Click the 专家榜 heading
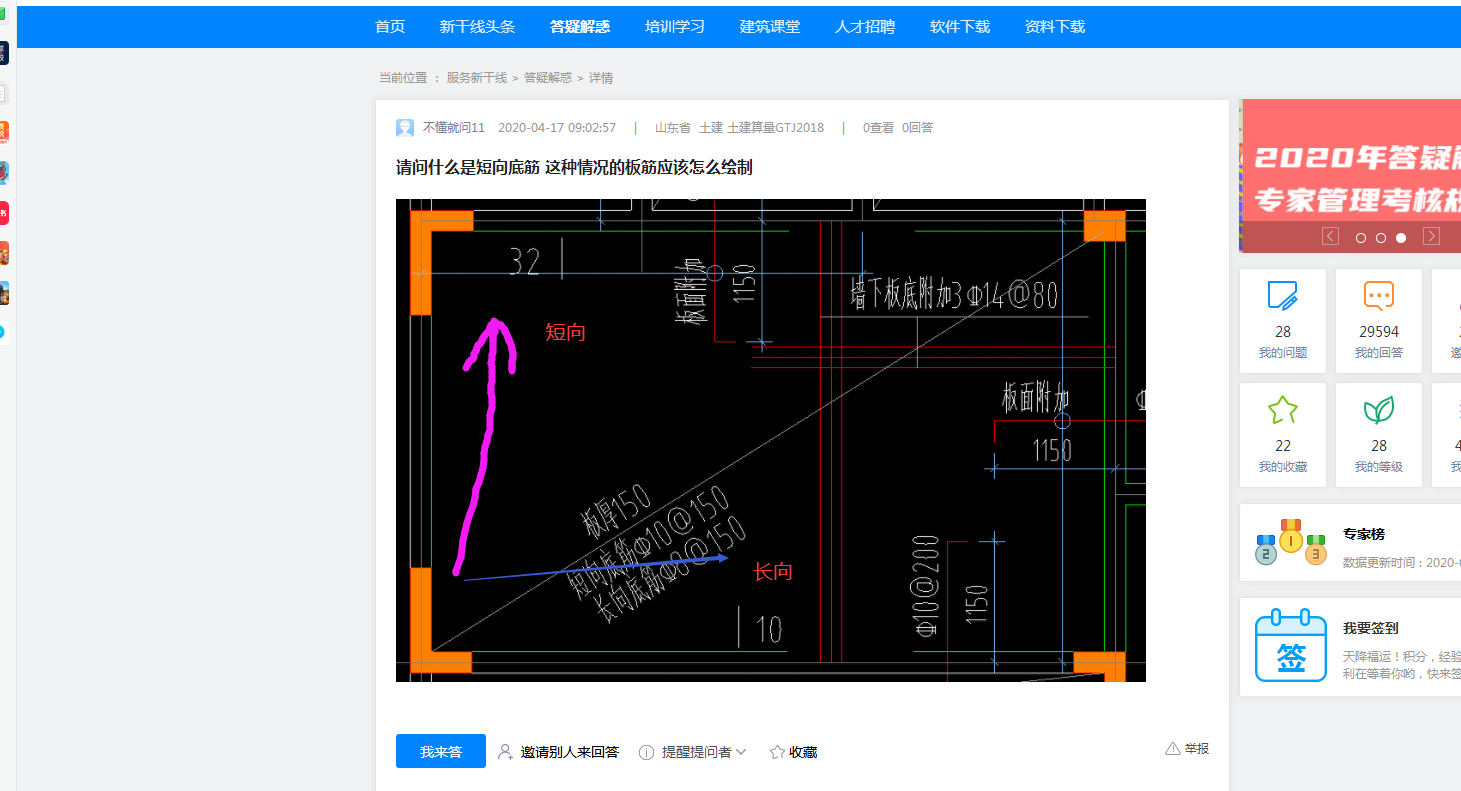Image resolution: width=1461 pixels, height=791 pixels. click(1364, 535)
